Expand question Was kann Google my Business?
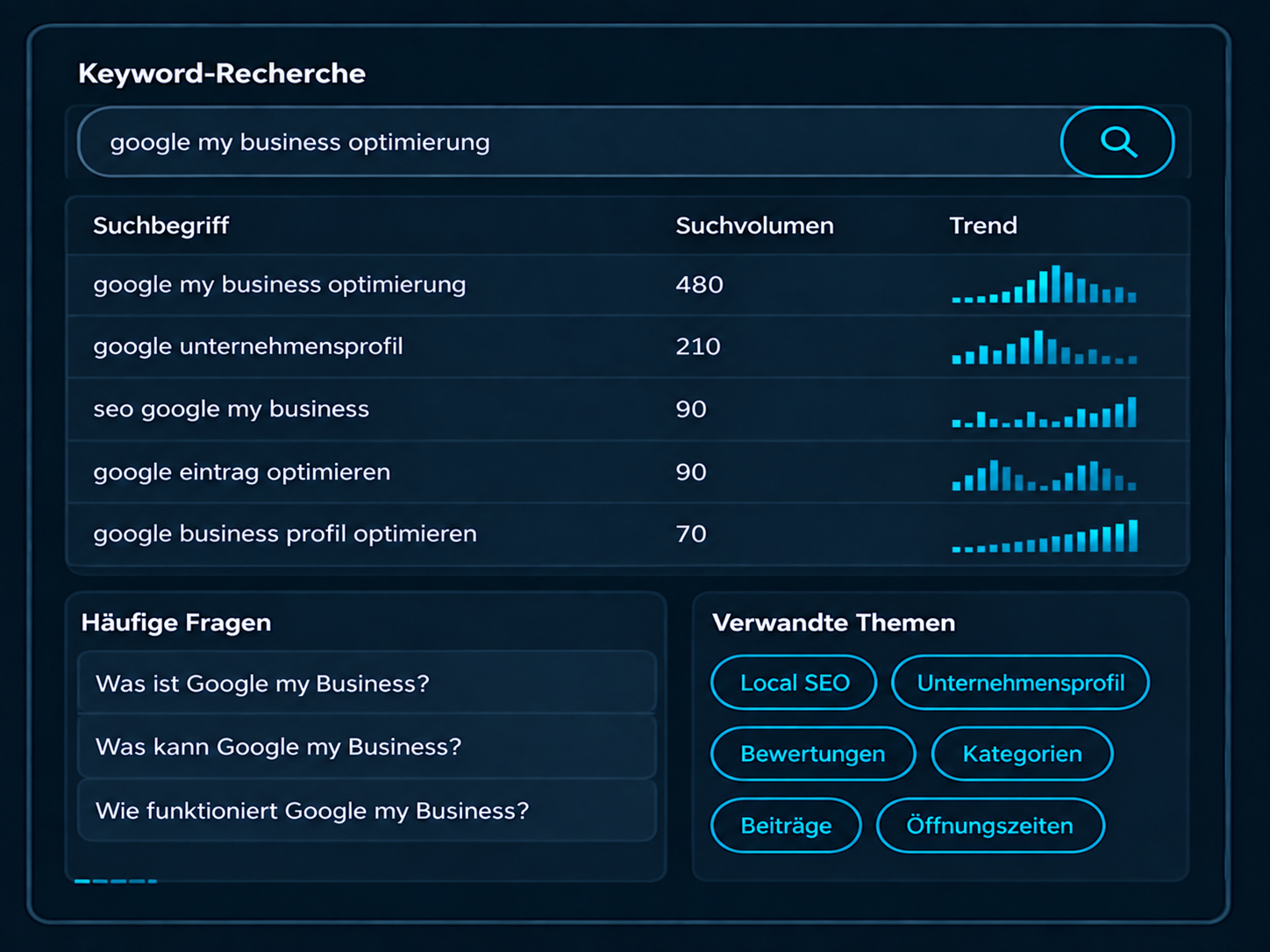The height and width of the screenshot is (952, 1270). 367,747
